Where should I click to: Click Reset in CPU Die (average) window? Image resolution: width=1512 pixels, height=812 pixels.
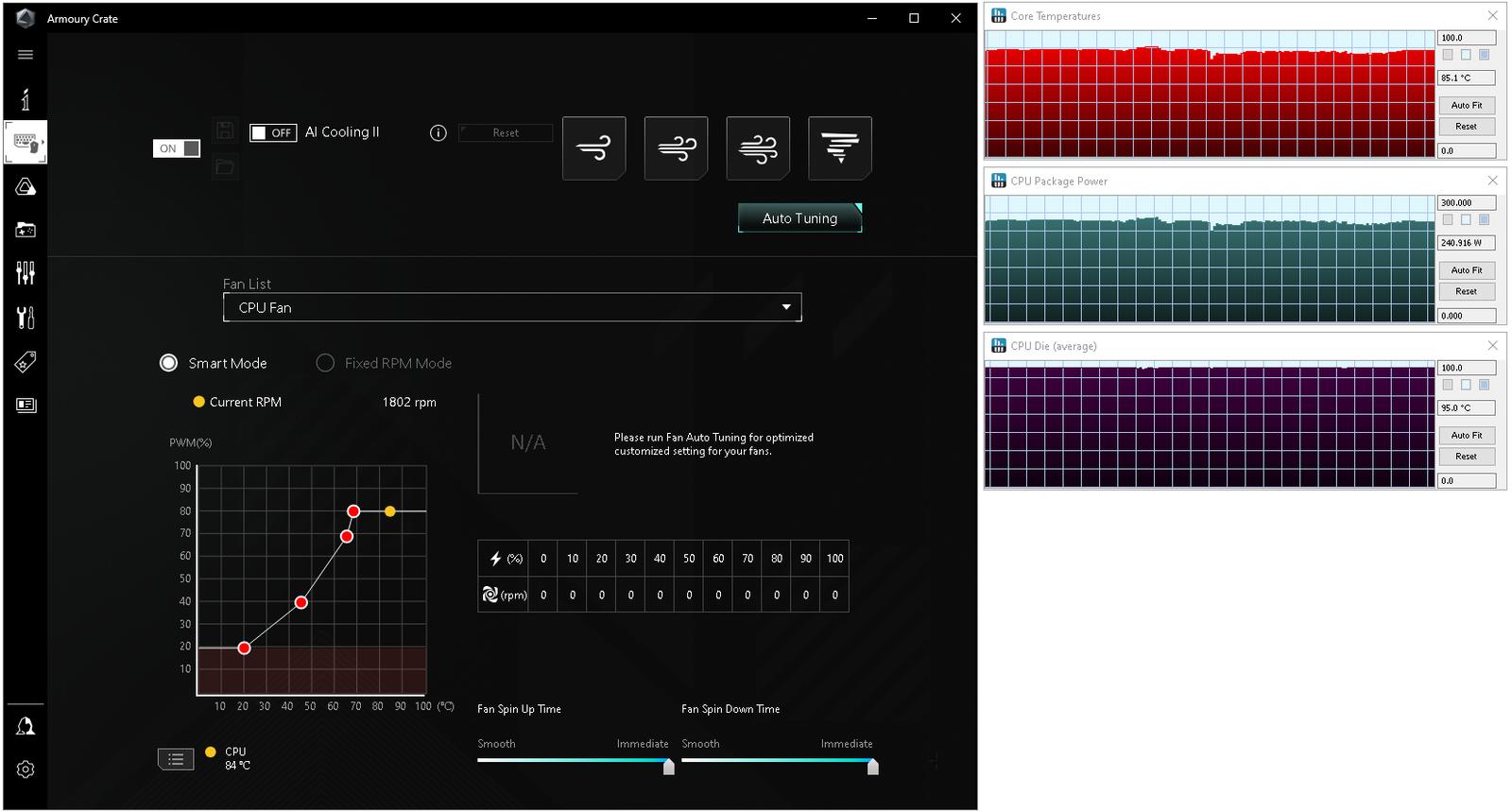click(x=1467, y=456)
